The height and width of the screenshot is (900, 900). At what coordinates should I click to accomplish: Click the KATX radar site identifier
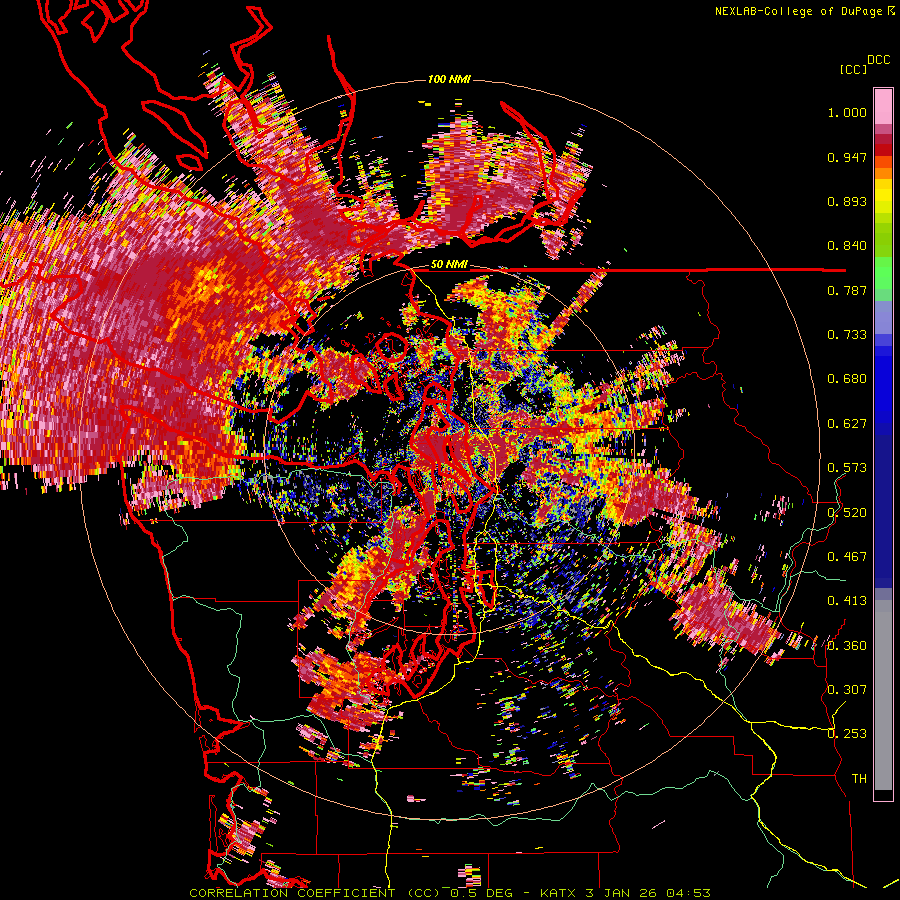(x=560, y=893)
